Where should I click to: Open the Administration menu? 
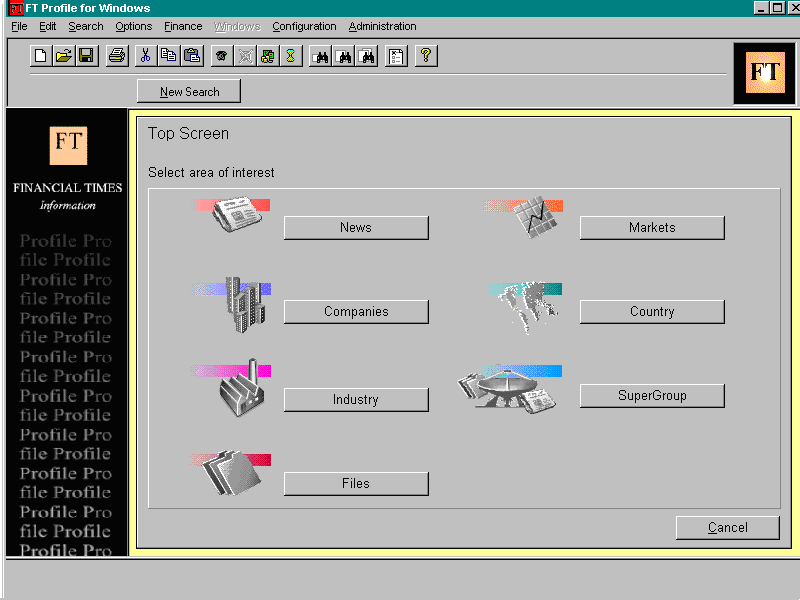tap(382, 27)
